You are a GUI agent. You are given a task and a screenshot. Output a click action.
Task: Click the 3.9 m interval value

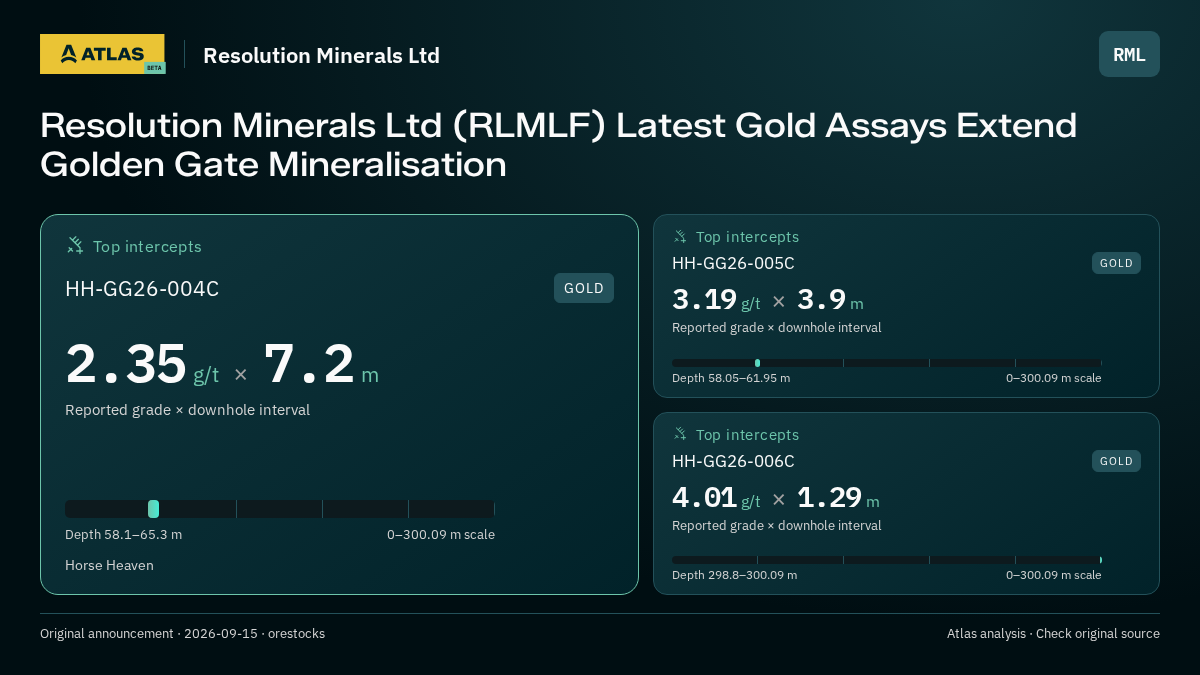830,300
